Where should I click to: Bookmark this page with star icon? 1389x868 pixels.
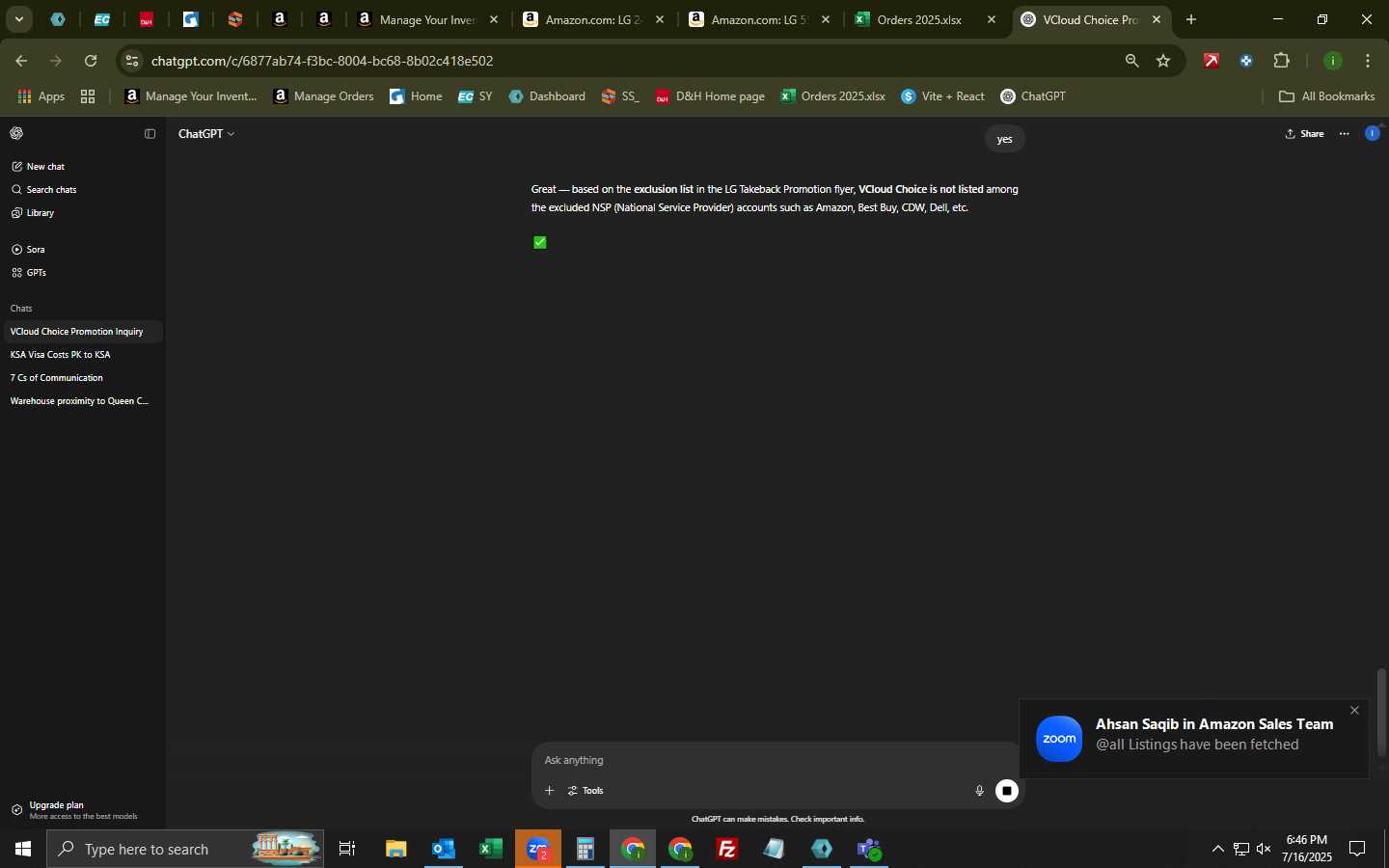[x=1163, y=61]
